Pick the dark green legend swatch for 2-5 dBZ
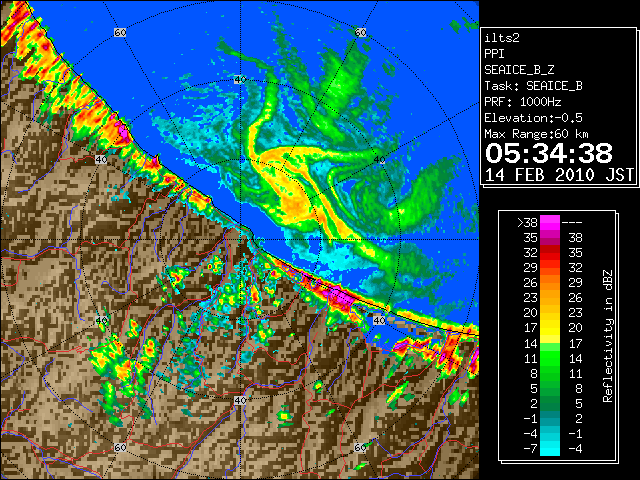The width and height of the screenshot is (640, 480). (550, 403)
